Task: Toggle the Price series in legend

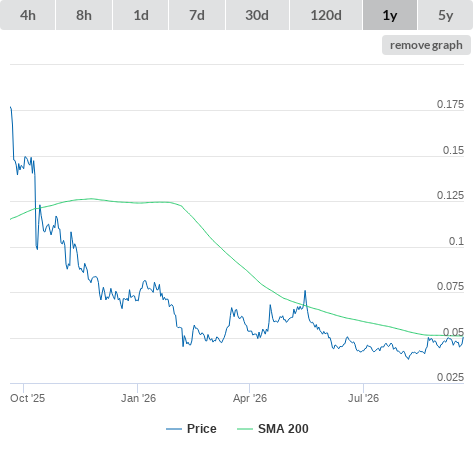Action: 201,429
